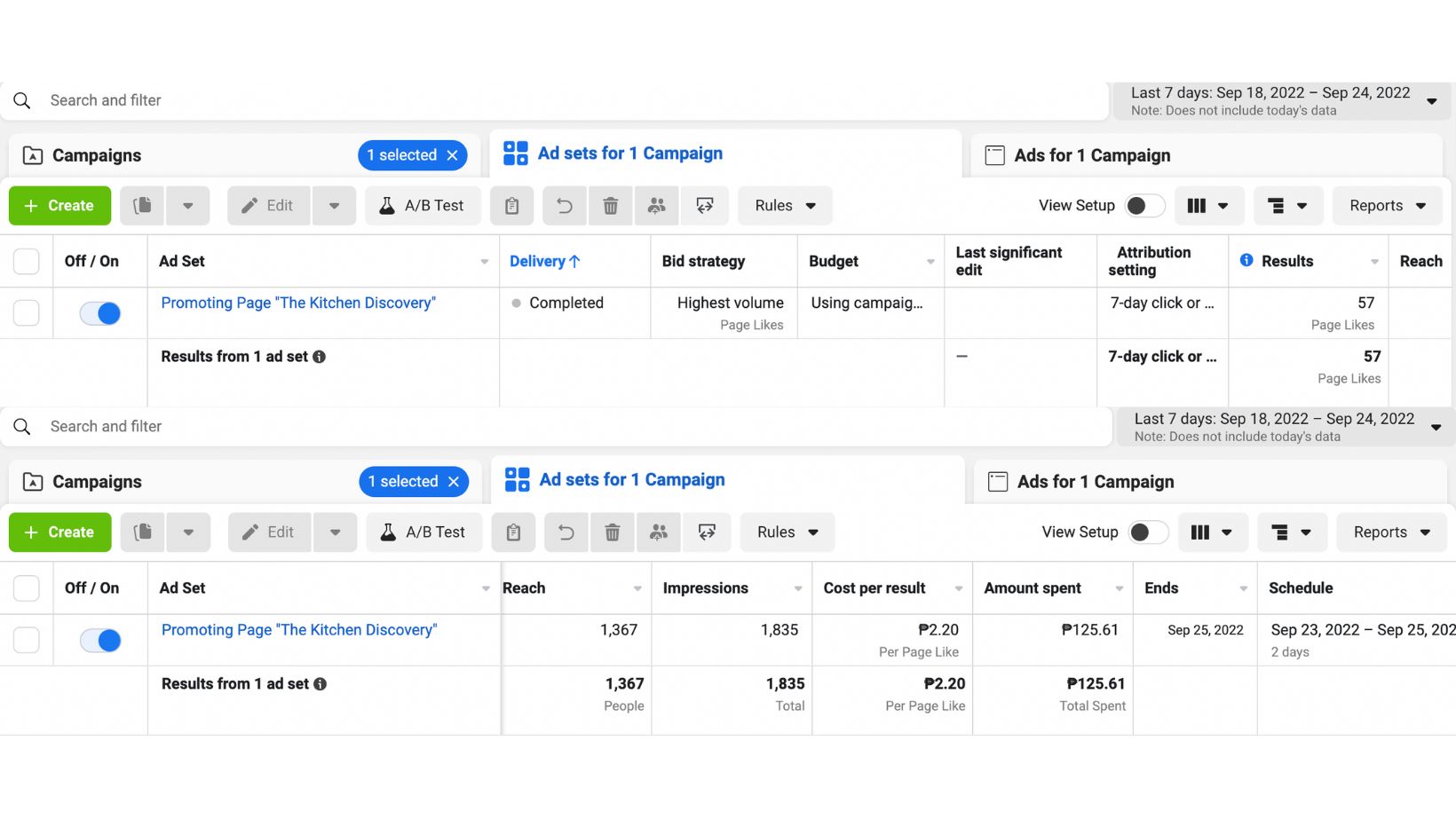Toggle off the ad set in the Delivery table
Screen dimensions: 1456x820
[100, 313]
